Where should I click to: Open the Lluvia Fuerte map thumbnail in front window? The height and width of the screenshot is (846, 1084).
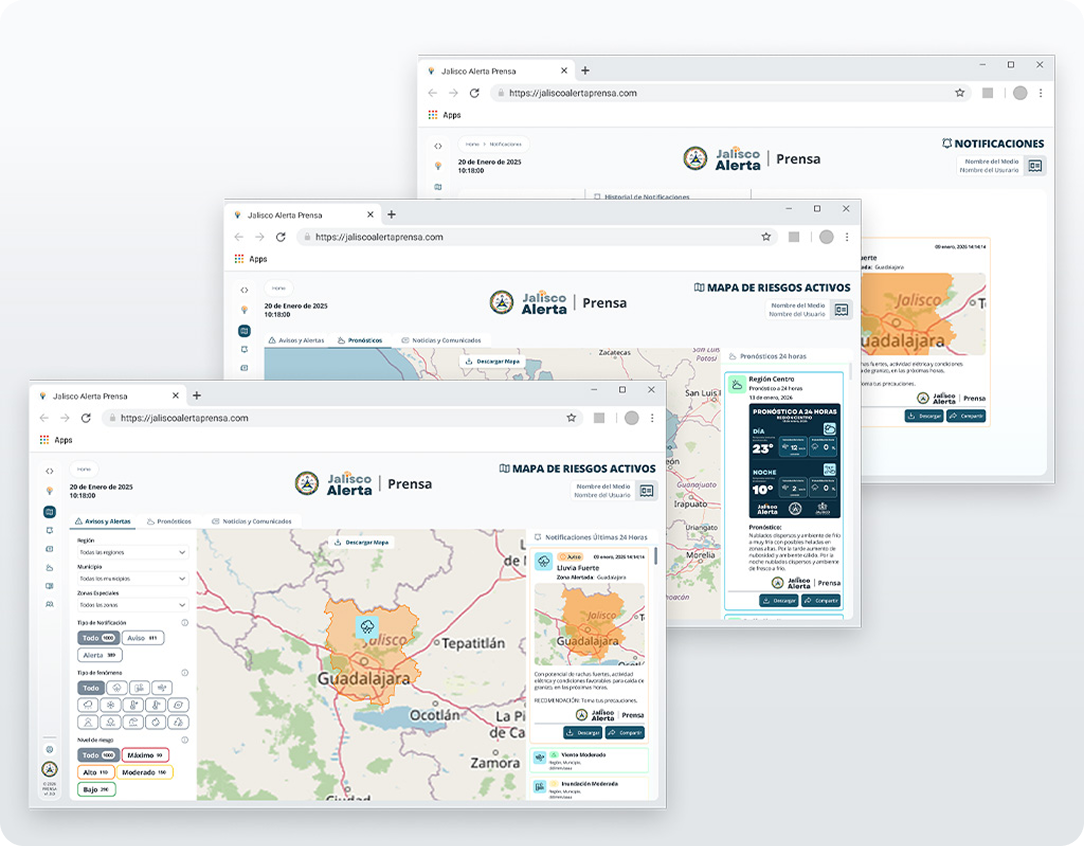[x=589, y=625]
